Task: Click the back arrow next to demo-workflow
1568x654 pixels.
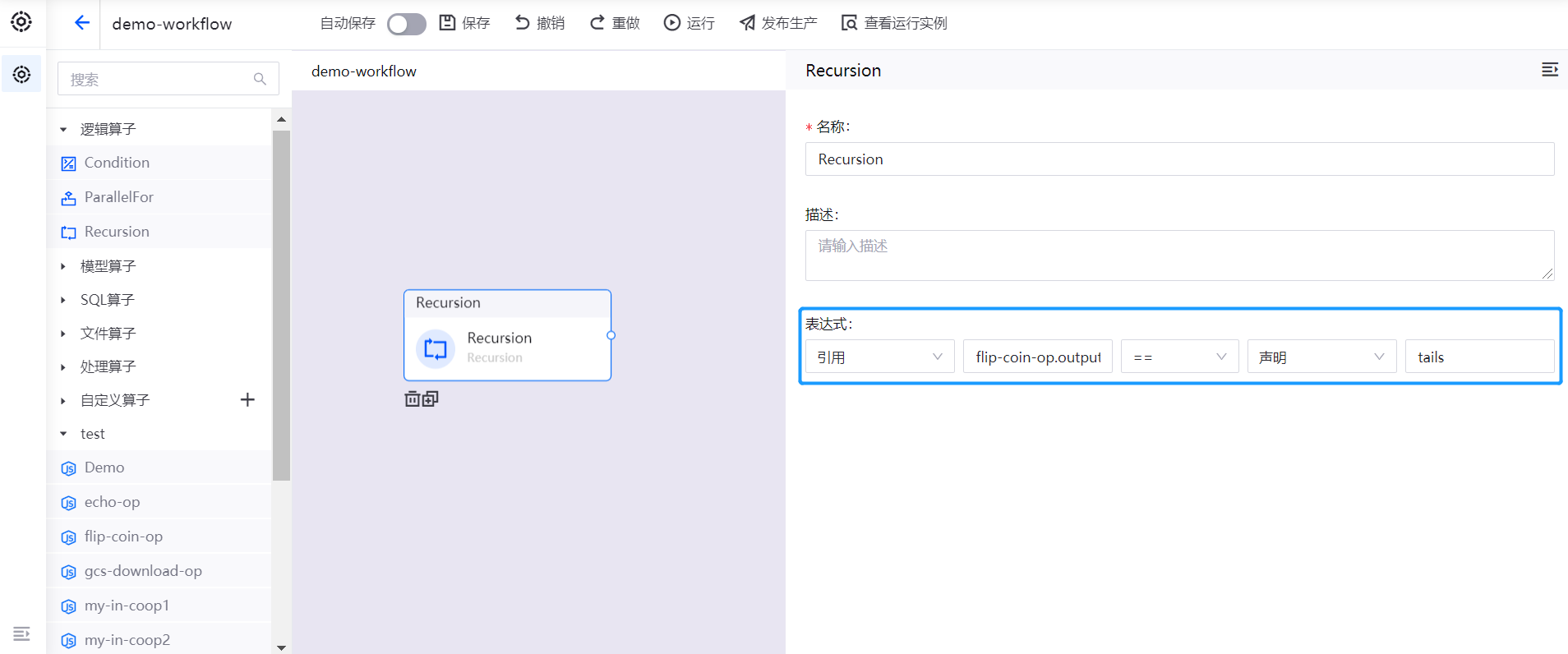Action: point(81,23)
